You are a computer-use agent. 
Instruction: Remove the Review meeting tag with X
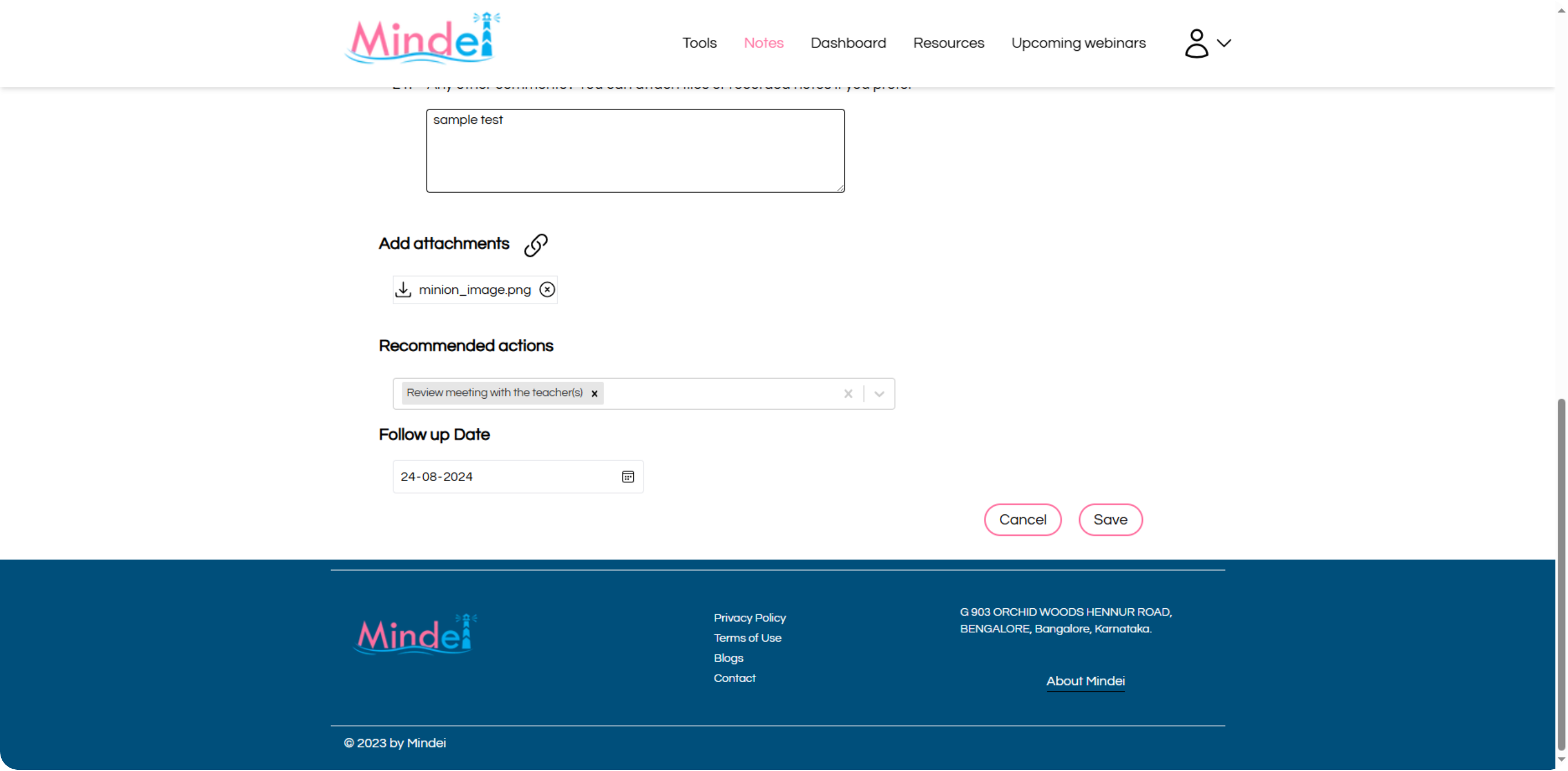pyautogui.click(x=595, y=393)
